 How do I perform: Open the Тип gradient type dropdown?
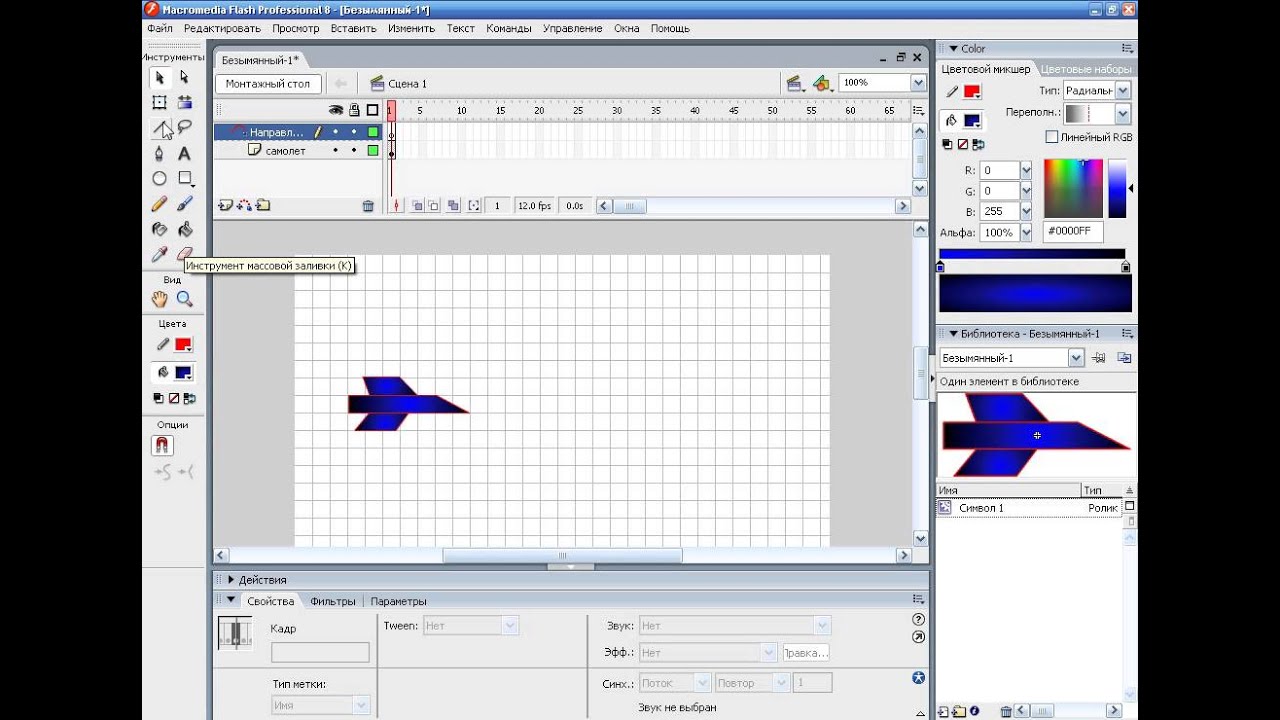click(1096, 90)
